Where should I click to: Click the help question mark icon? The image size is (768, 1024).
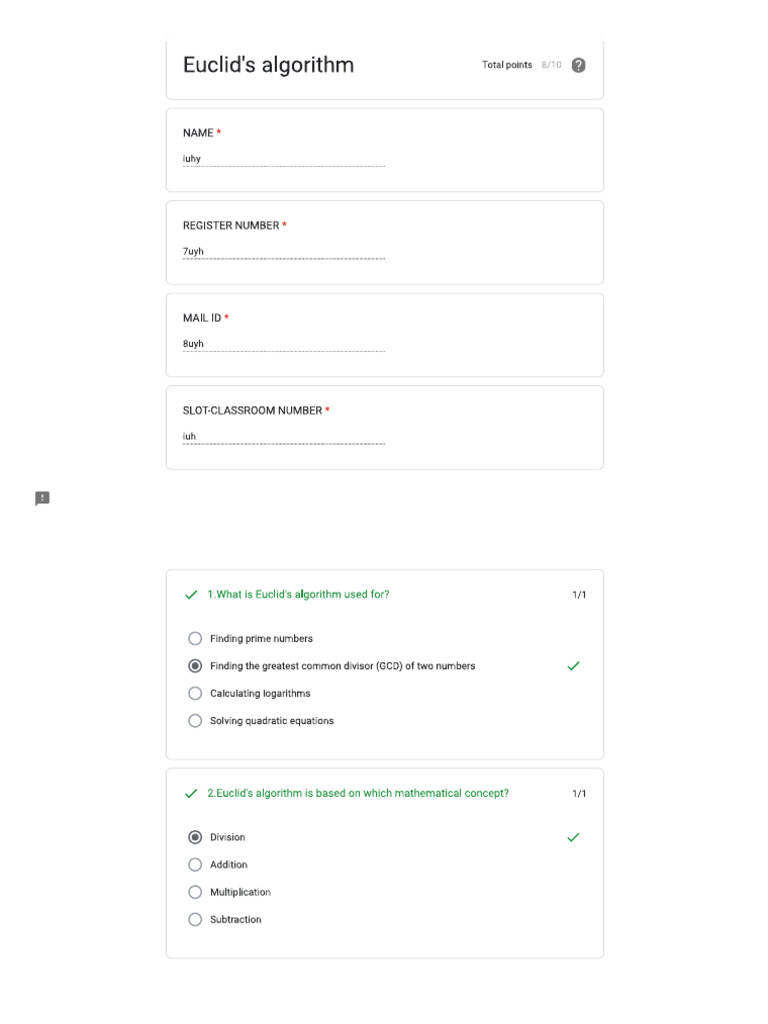(x=578, y=65)
